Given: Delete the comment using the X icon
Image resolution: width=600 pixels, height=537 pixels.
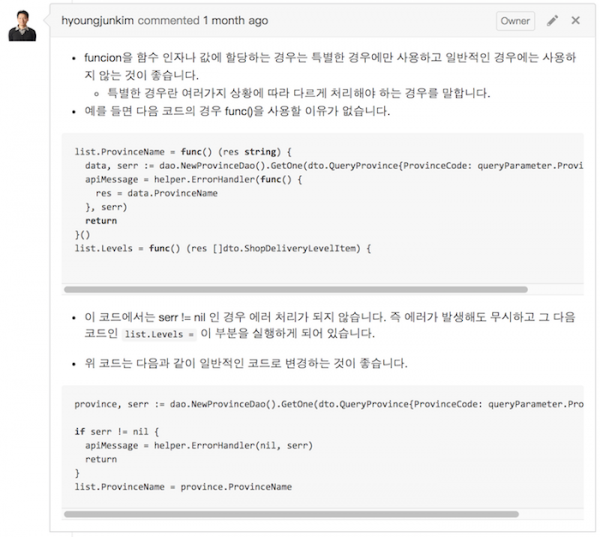Looking at the screenshot, I should [x=575, y=20].
